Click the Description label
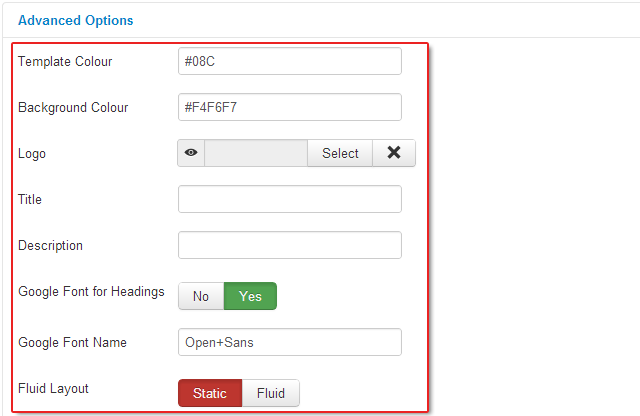Screen dimensions: 640x416 [50, 246]
